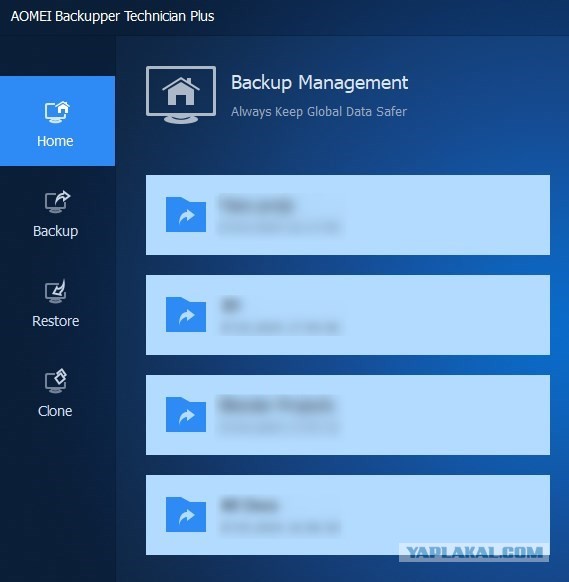The height and width of the screenshot is (582, 569).
Task: Click folder icon of first backup task
Action: tap(186, 215)
